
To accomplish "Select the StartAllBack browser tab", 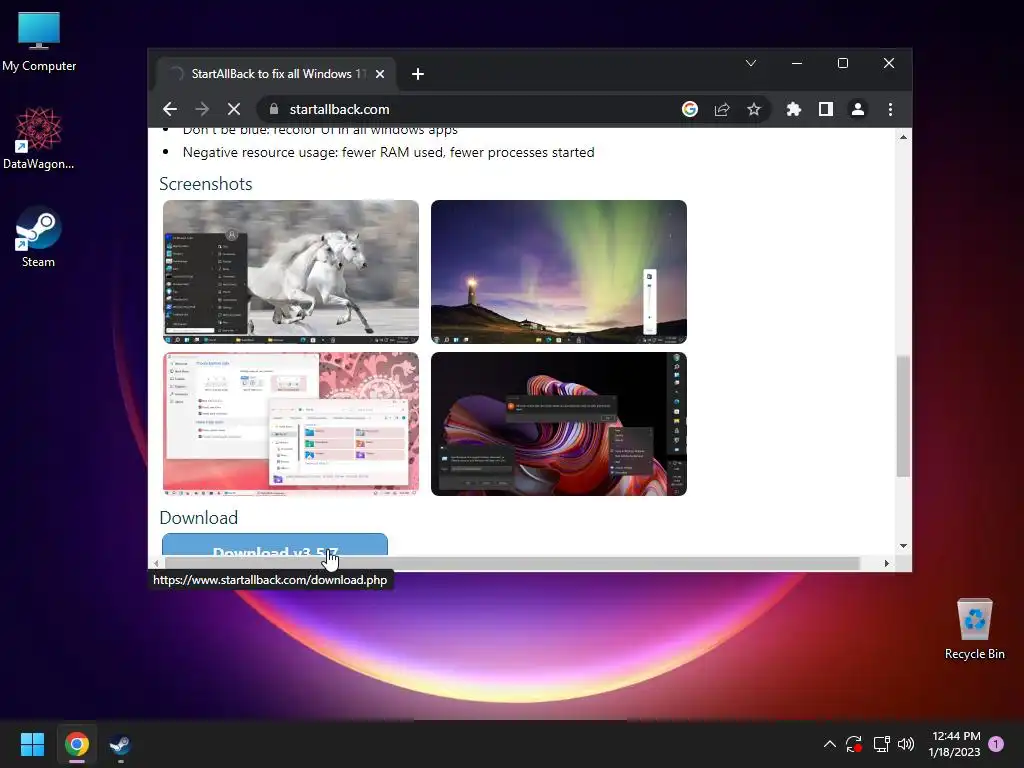I will [x=277, y=74].
